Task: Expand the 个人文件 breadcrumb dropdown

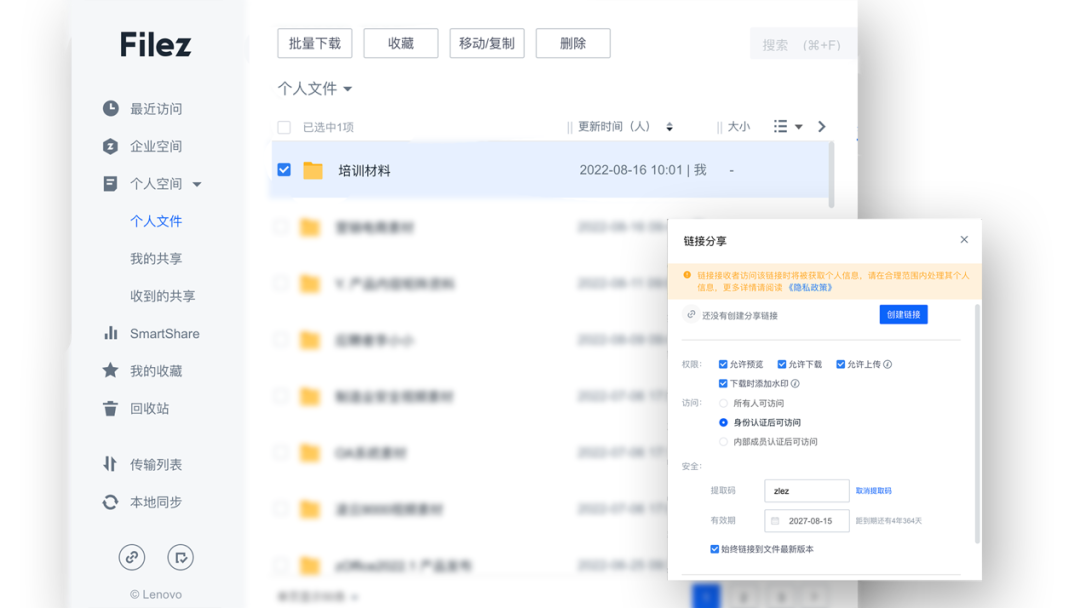Action: pos(348,89)
